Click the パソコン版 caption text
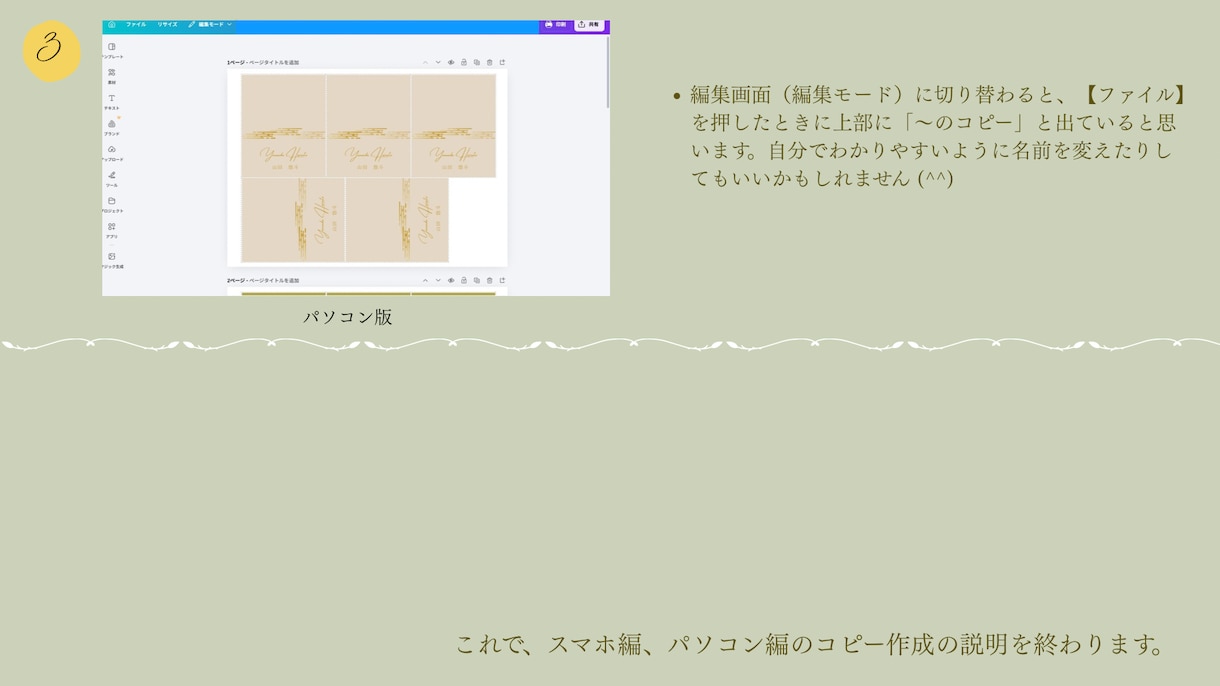This screenshot has height=686, width=1220. tap(348, 317)
